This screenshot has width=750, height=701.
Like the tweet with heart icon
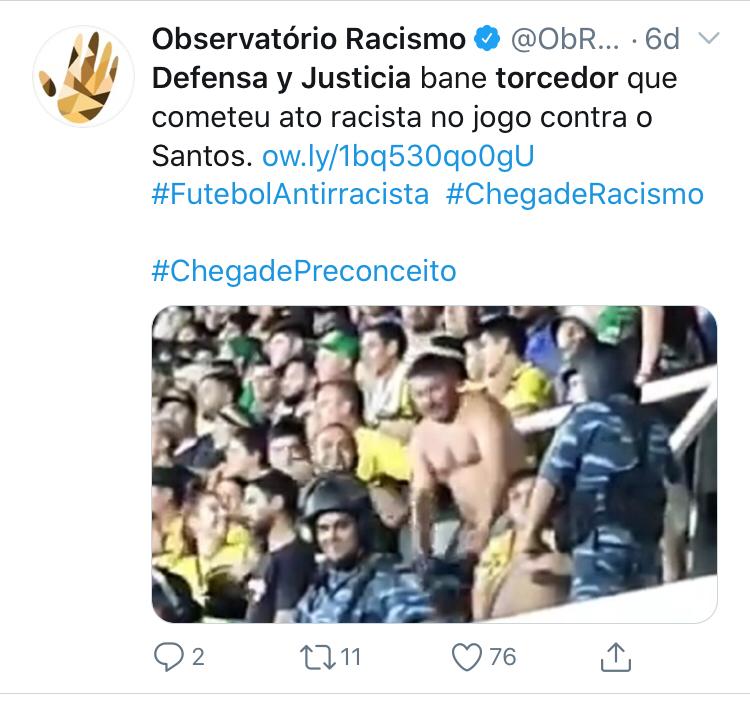click(467, 657)
